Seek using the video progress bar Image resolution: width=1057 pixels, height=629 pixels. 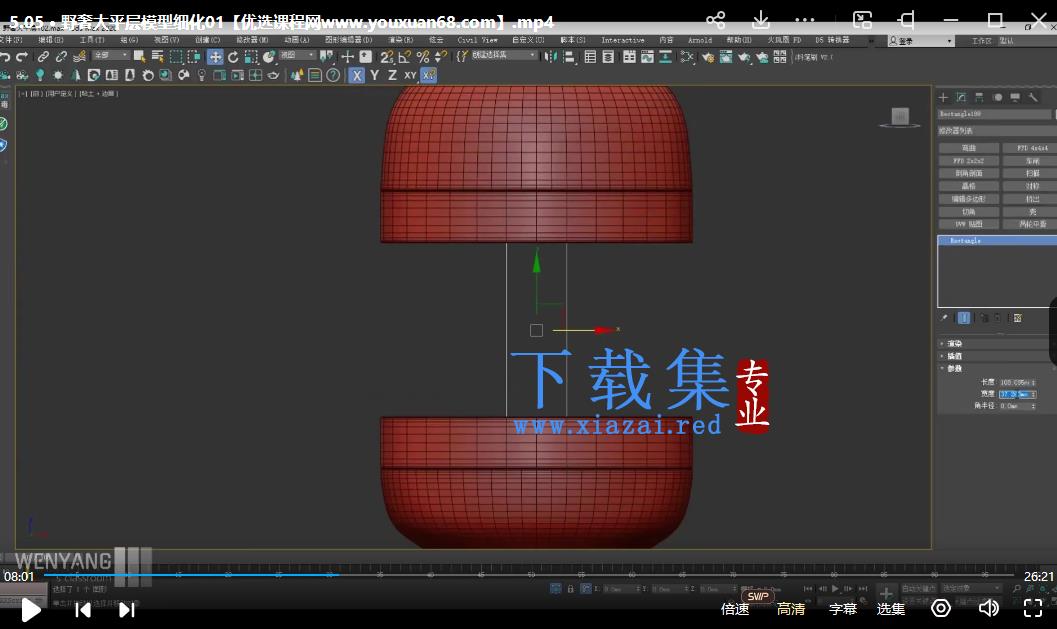(x=529, y=575)
